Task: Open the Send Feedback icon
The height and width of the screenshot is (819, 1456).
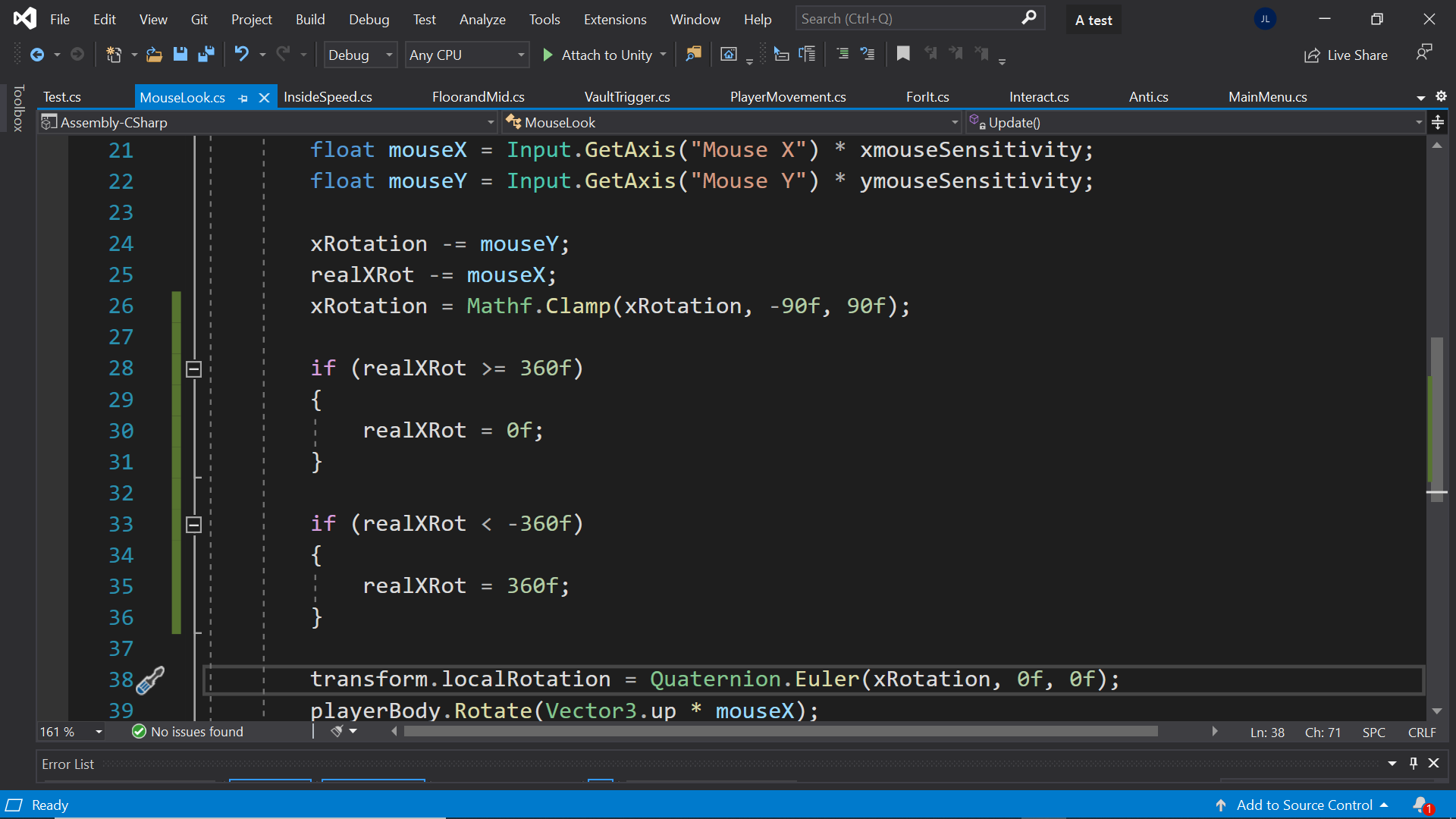Action: point(1423,53)
